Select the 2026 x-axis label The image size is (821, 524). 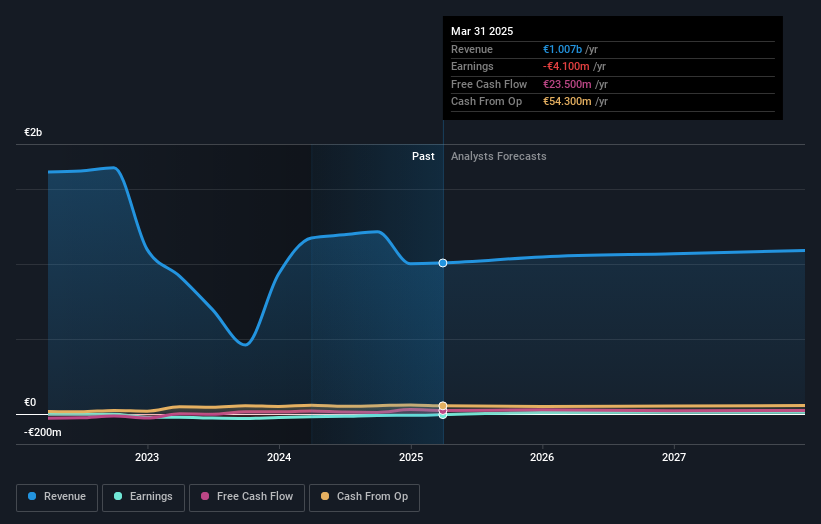[542, 457]
